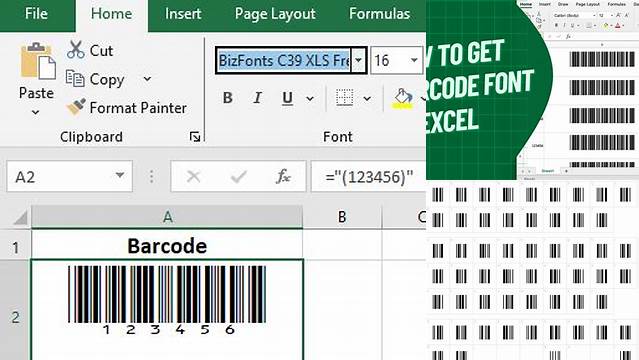Image resolution: width=639 pixels, height=360 pixels.
Task: Click the Cut scissors icon
Action: [76, 50]
